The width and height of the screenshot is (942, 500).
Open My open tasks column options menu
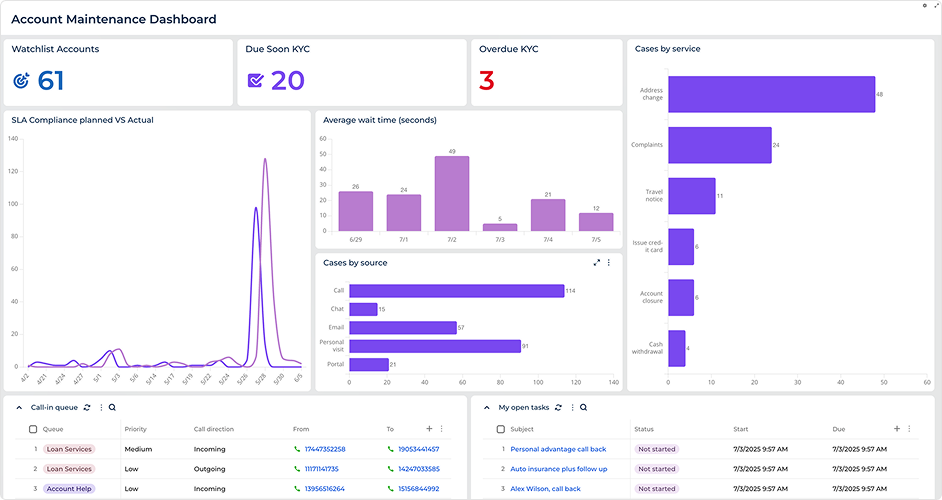(908, 429)
